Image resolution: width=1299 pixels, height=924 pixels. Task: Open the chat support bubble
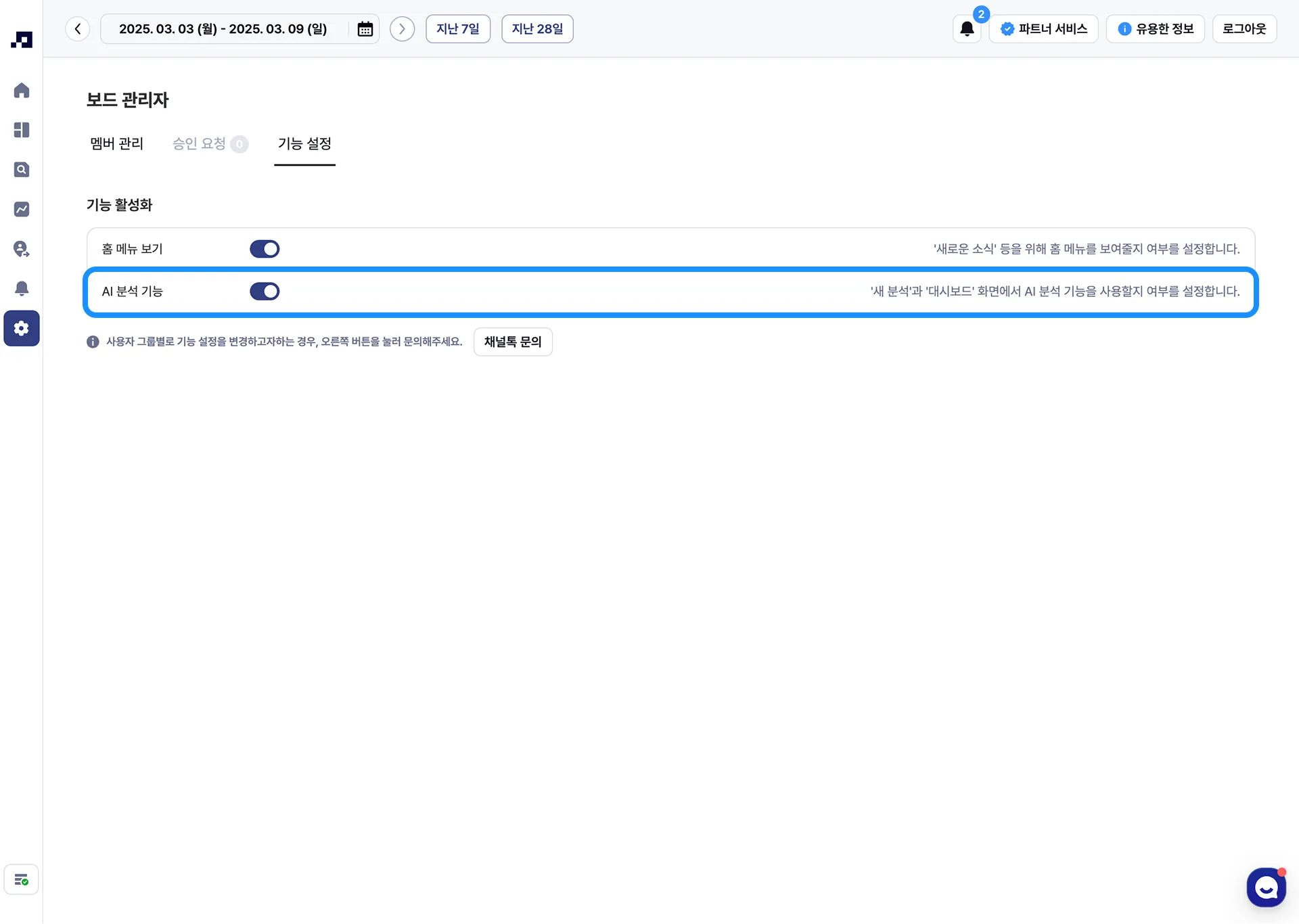tap(1266, 887)
